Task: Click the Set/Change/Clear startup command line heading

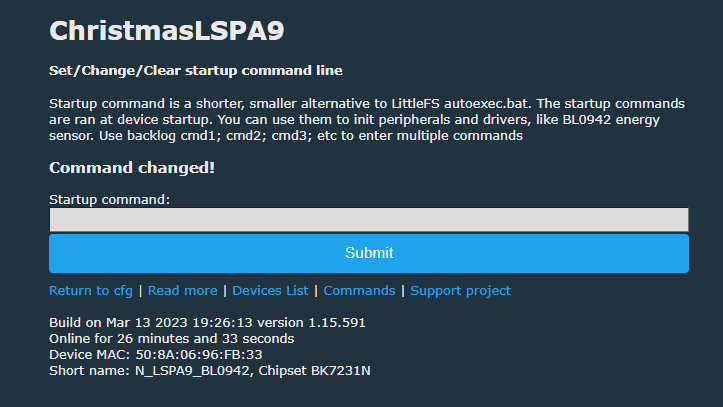Action: click(196, 71)
